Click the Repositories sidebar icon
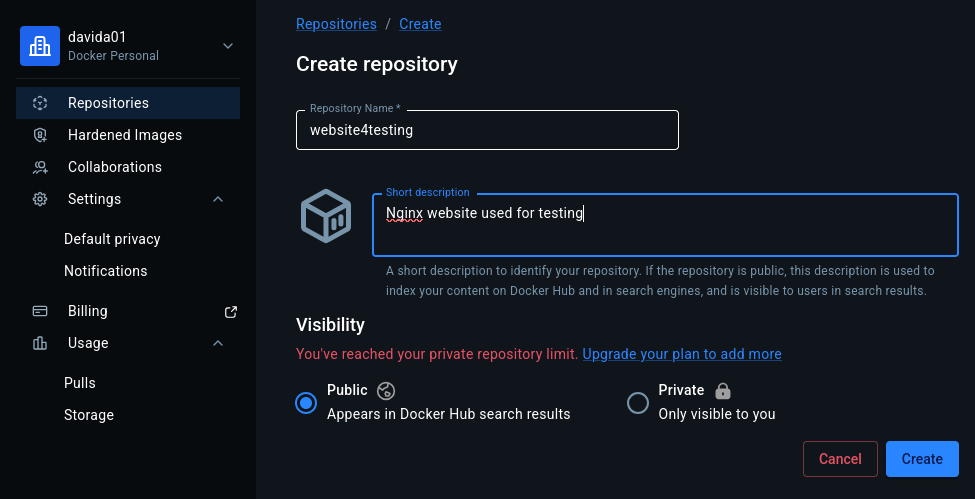This screenshot has height=499, width=975. 40,103
